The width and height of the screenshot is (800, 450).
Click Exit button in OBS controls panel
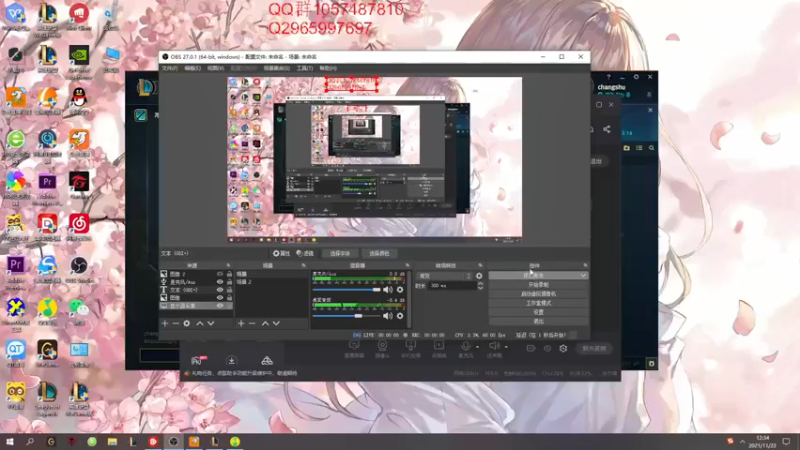(x=538, y=321)
